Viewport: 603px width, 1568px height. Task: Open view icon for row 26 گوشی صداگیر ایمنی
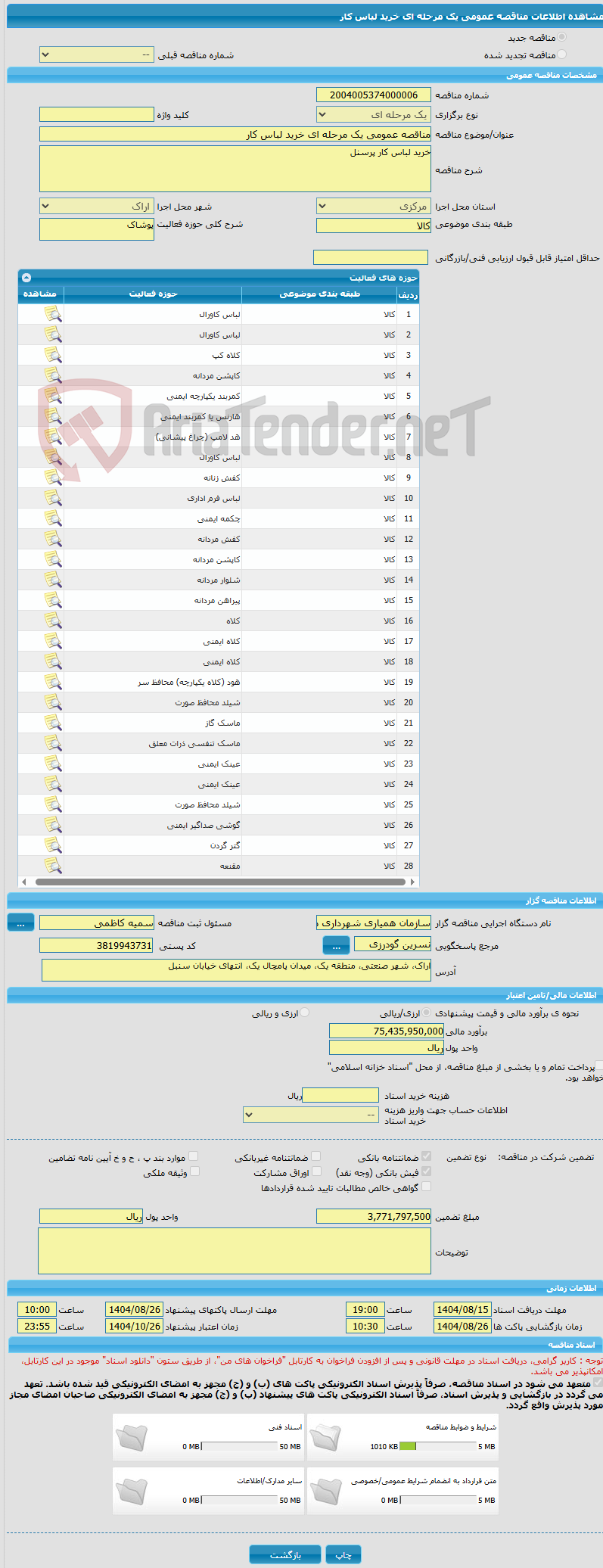[x=53, y=825]
